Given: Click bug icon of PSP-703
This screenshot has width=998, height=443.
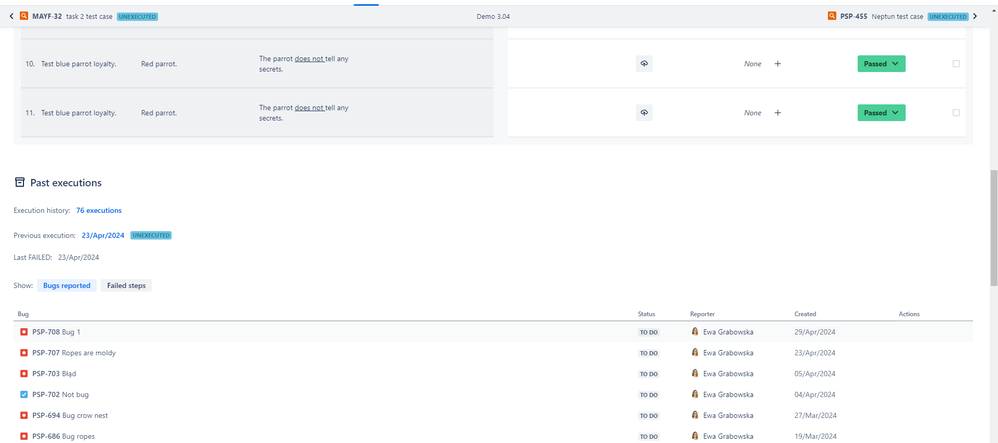Looking at the screenshot, I should [x=24, y=374].
